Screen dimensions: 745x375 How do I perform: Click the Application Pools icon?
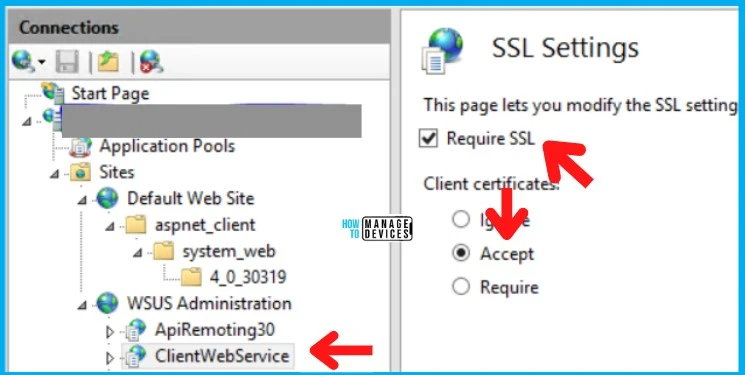(x=80, y=146)
